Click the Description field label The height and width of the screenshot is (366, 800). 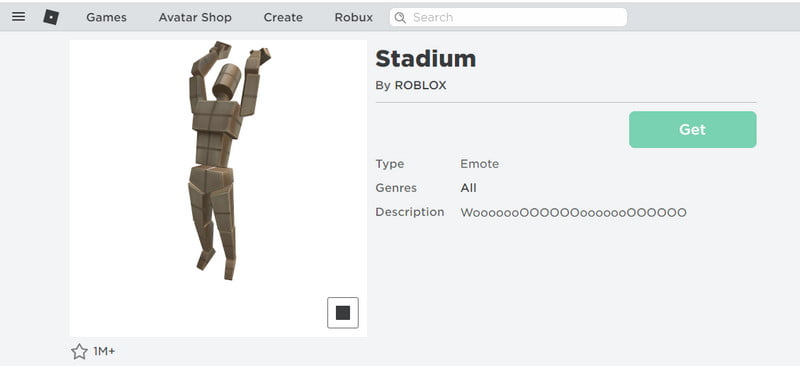coord(410,212)
